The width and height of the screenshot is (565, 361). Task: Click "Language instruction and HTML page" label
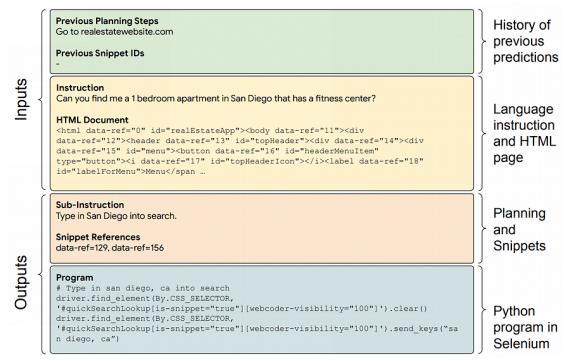pyautogui.click(x=524, y=133)
